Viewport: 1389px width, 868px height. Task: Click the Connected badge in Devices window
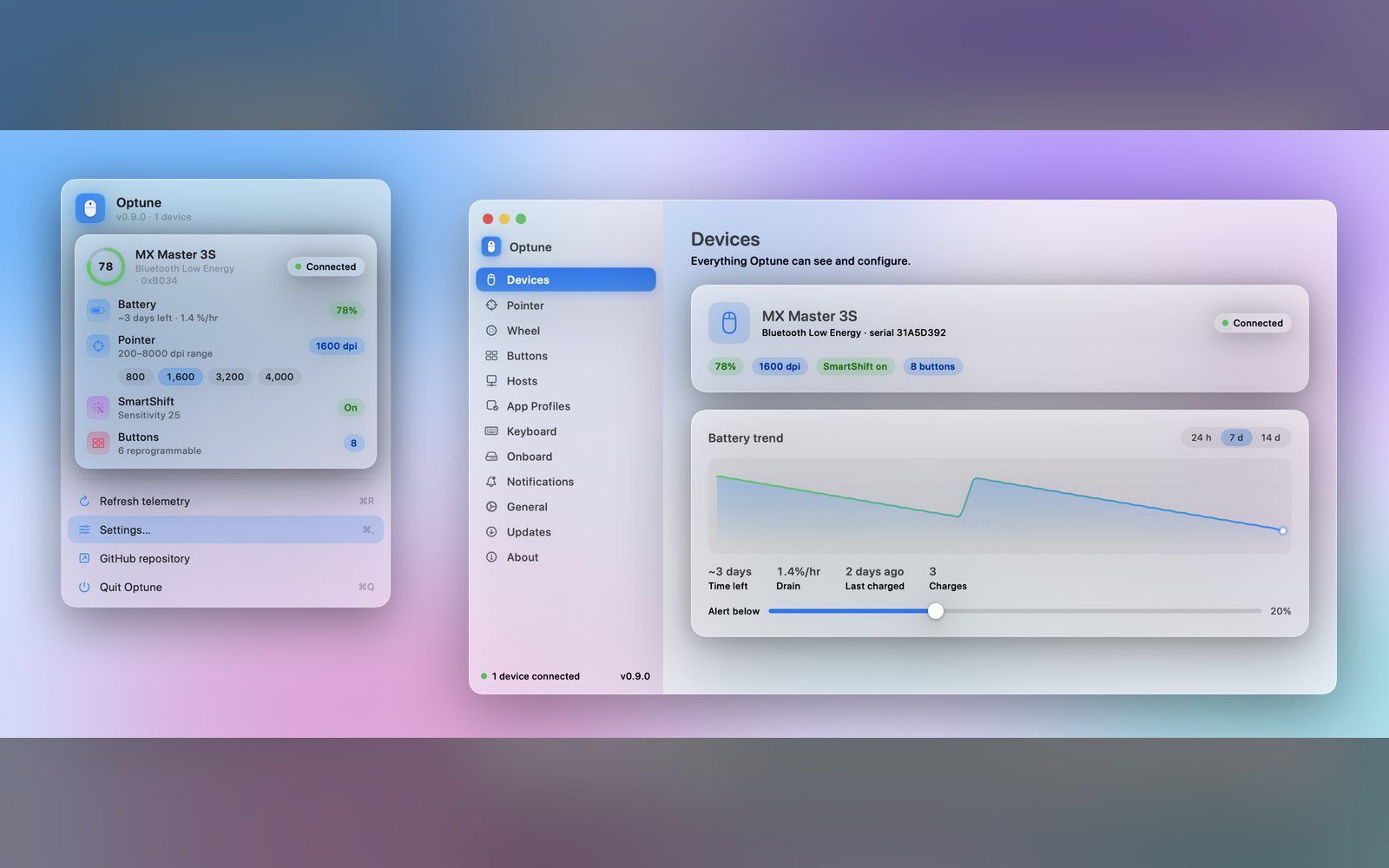pyautogui.click(x=1253, y=323)
